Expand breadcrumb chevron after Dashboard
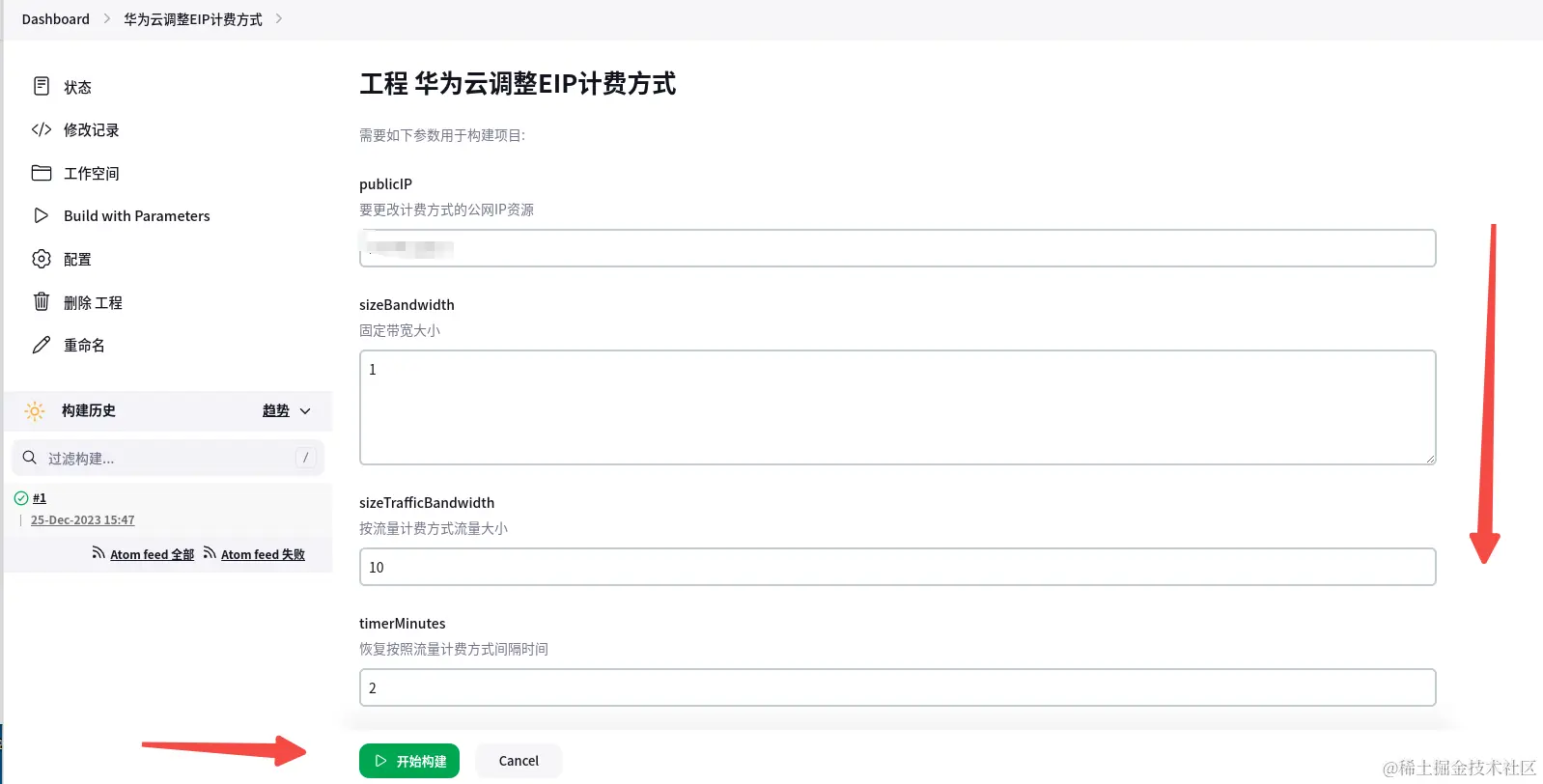This screenshot has height=784, width=1543. pos(107,19)
